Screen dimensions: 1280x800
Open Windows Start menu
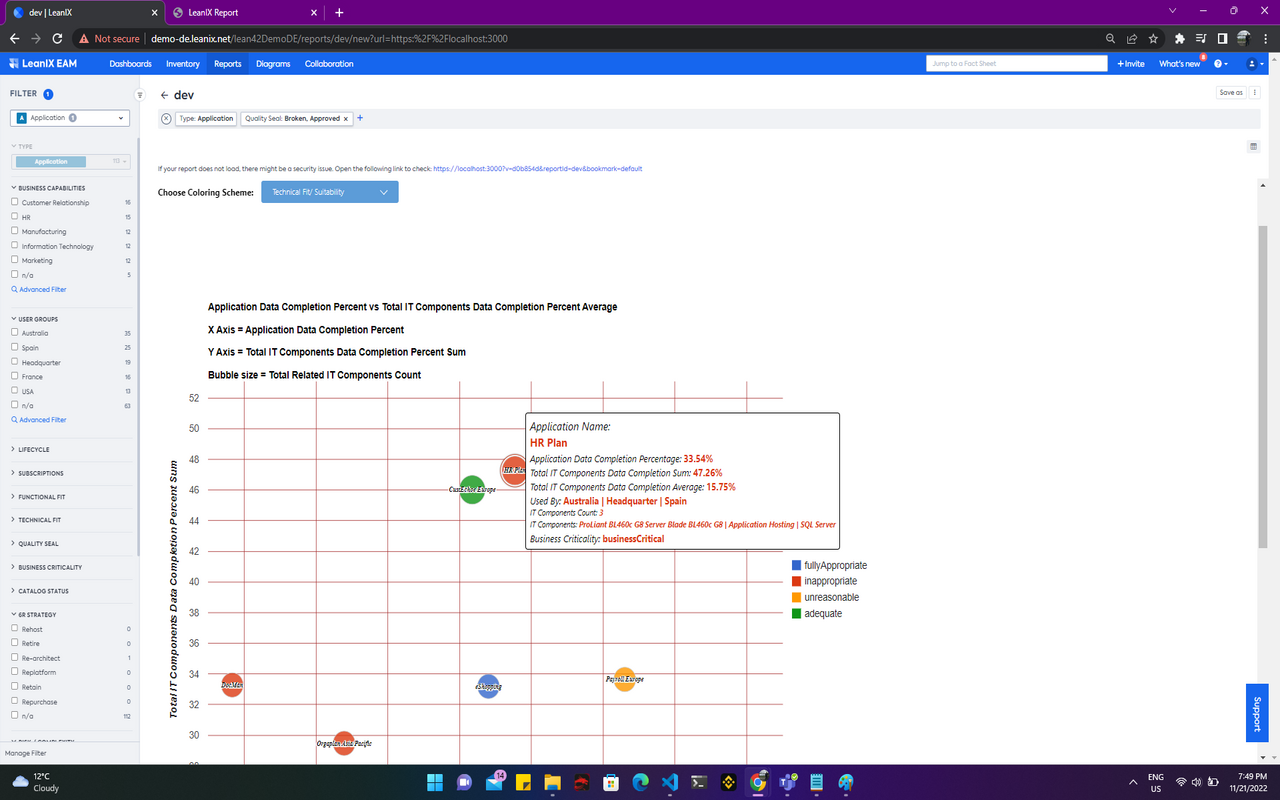click(x=435, y=782)
